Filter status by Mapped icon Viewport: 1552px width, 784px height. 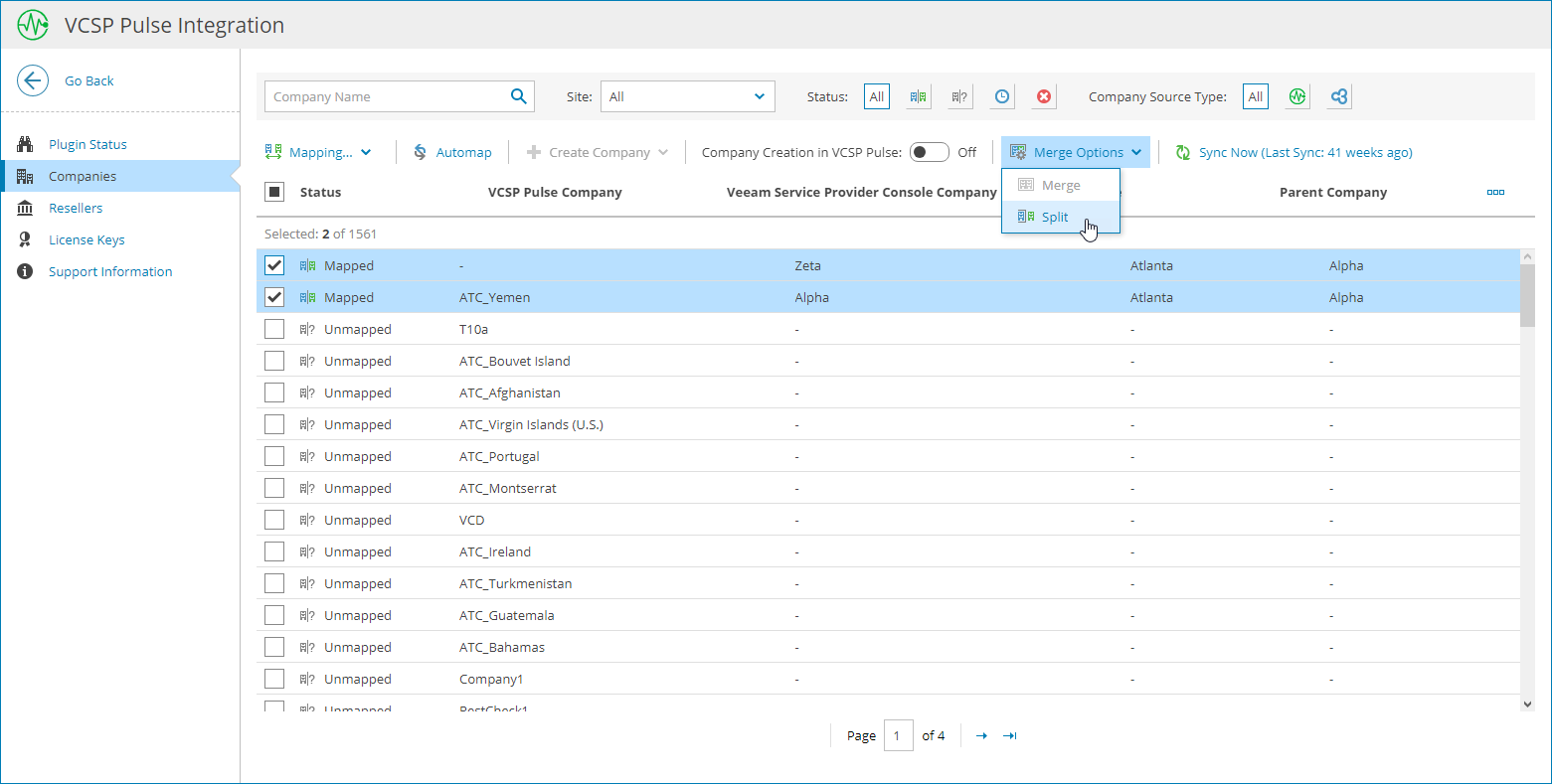coord(918,96)
